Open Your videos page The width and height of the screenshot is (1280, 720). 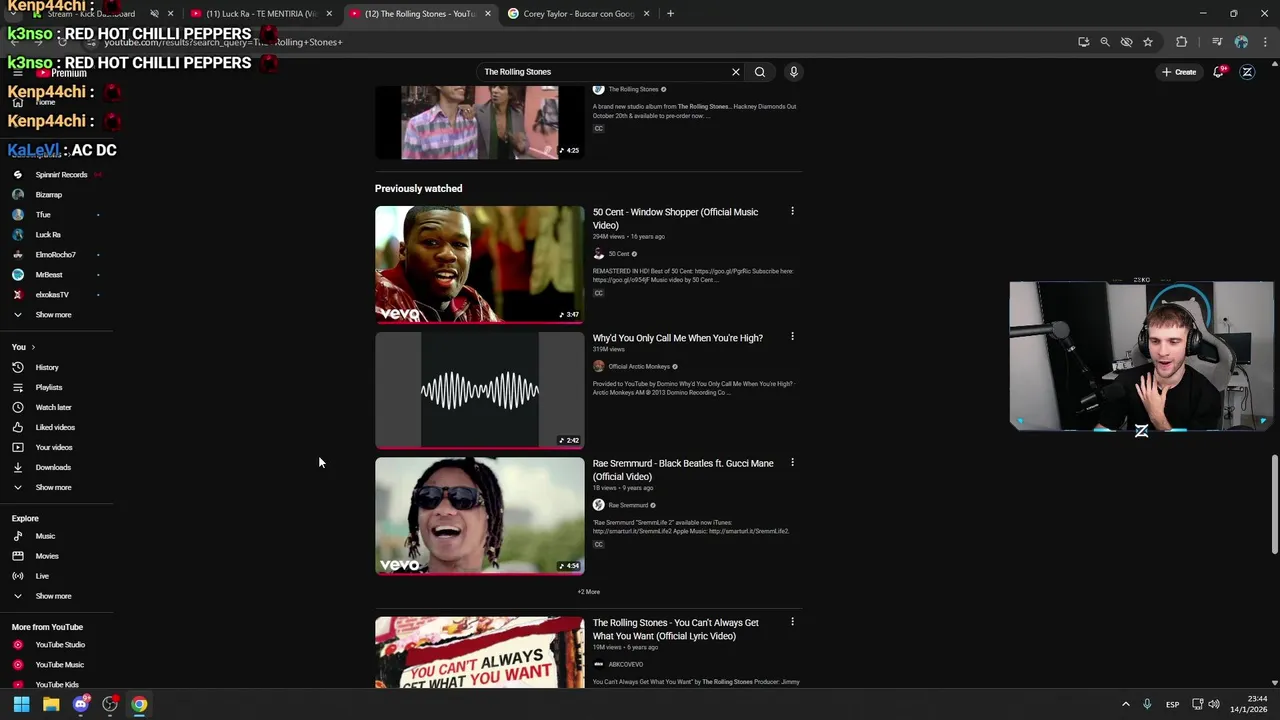(x=54, y=447)
